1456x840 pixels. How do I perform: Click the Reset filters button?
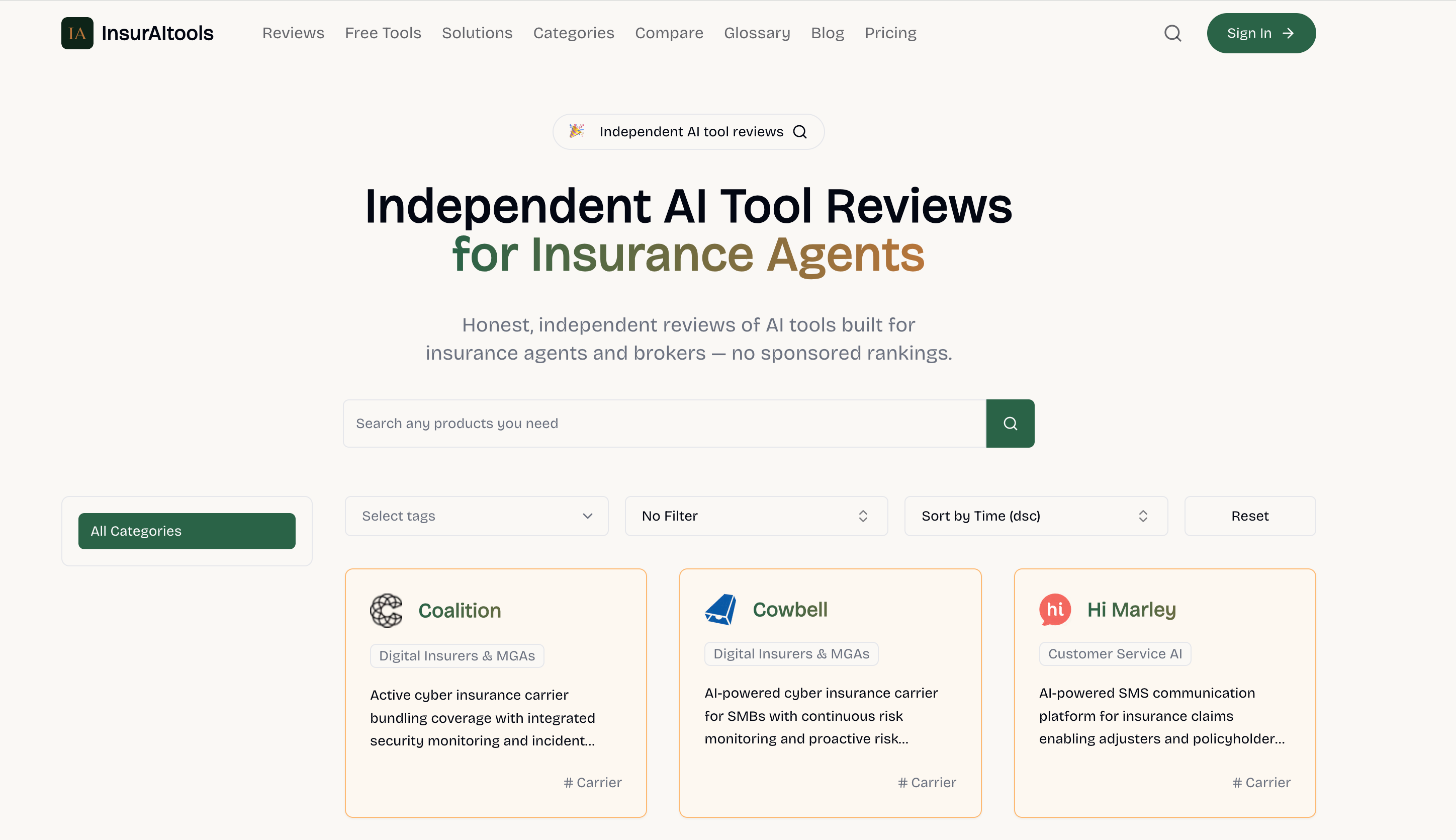pyautogui.click(x=1249, y=516)
